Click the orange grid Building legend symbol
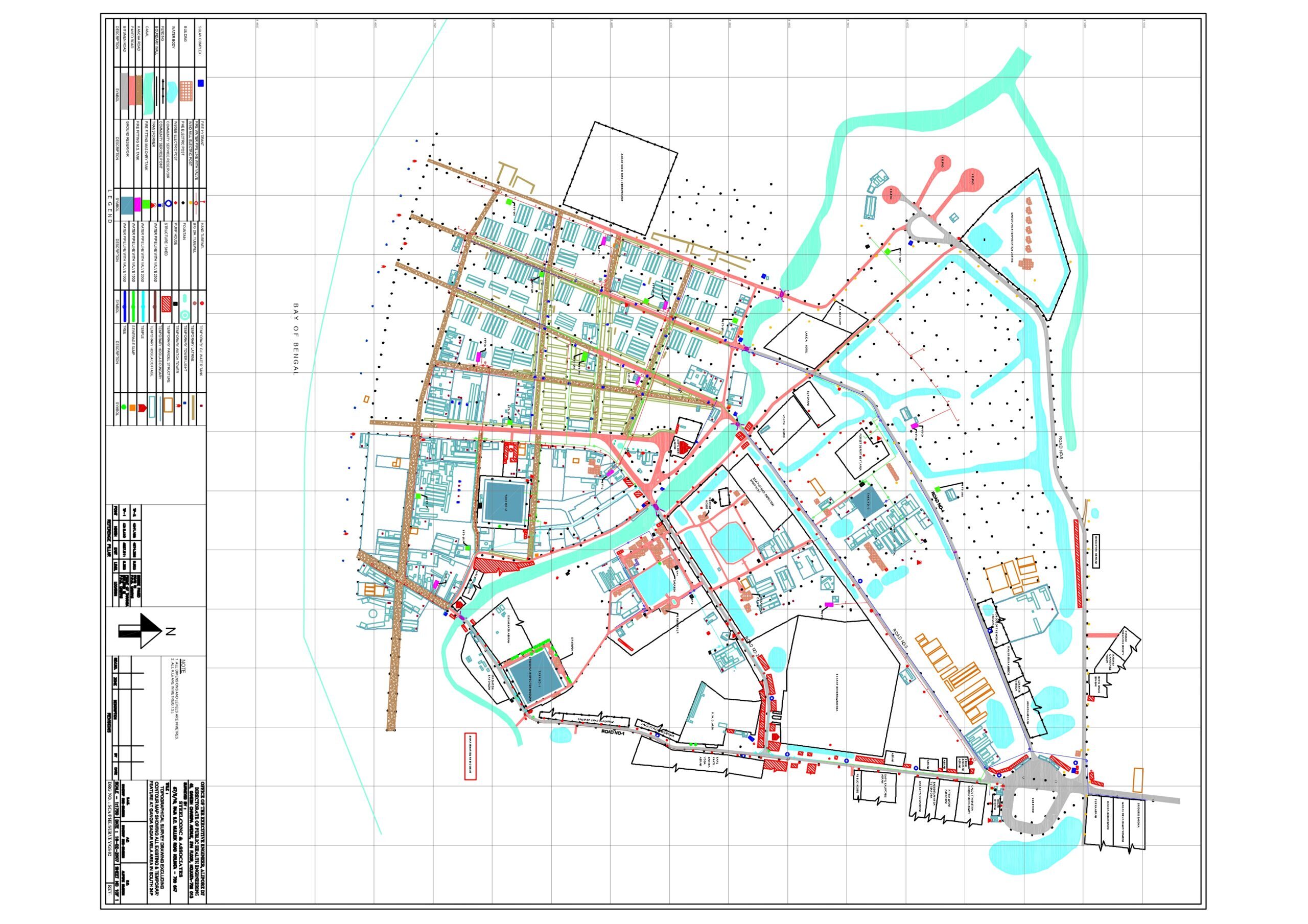Image resolution: width=1308 pixels, height=924 pixels. pyautogui.click(x=187, y=91)
